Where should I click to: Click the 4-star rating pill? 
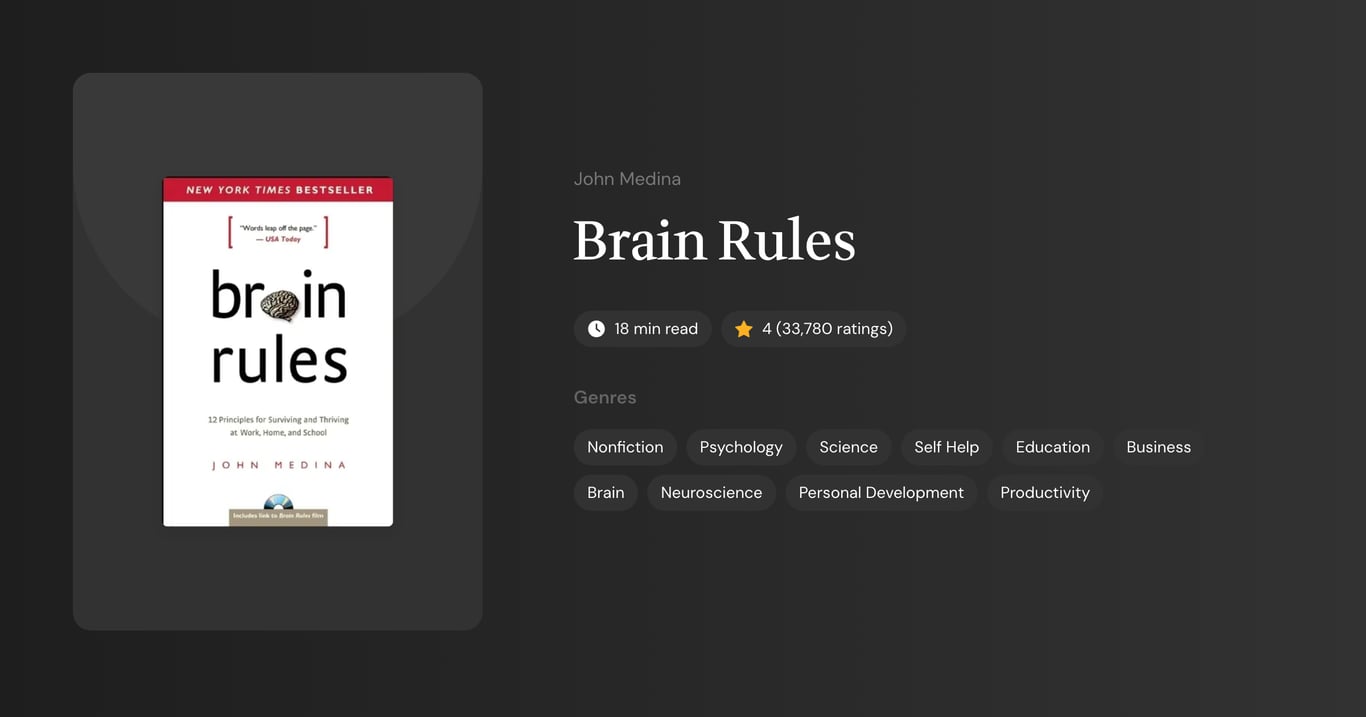click(813, 328)
